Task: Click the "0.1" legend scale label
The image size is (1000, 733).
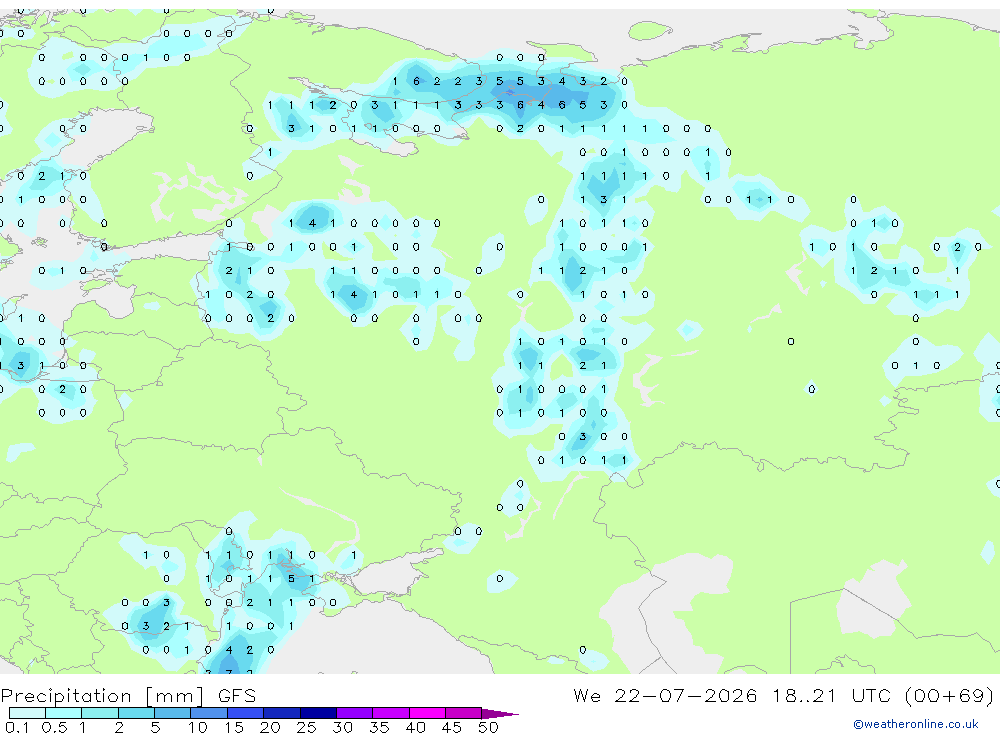Action: point(17,727)
